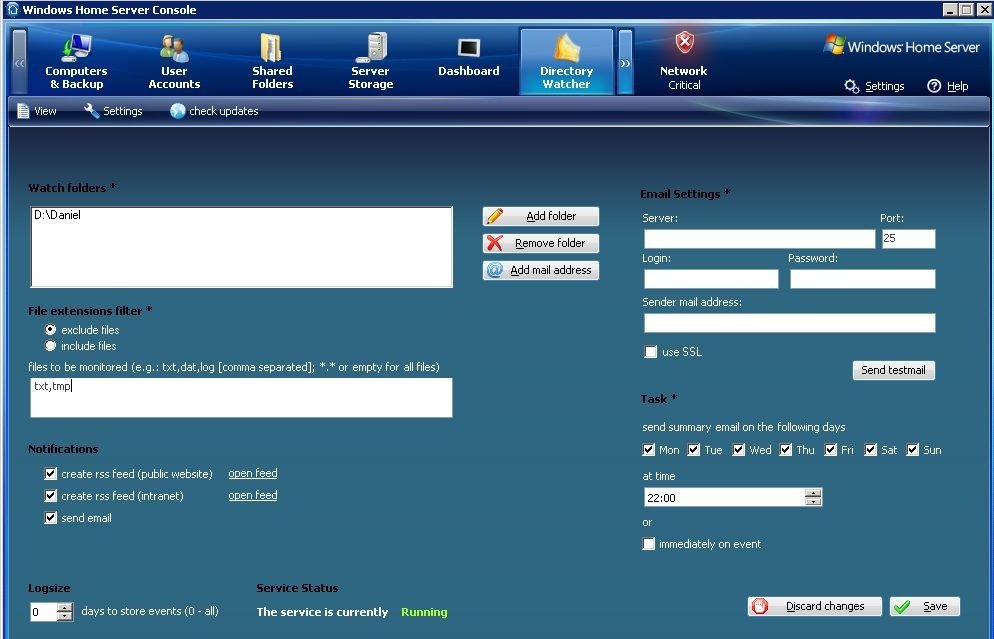Click the Add mail address button
Viewport: 994px width, 639px height.
(x=541, y=271)
